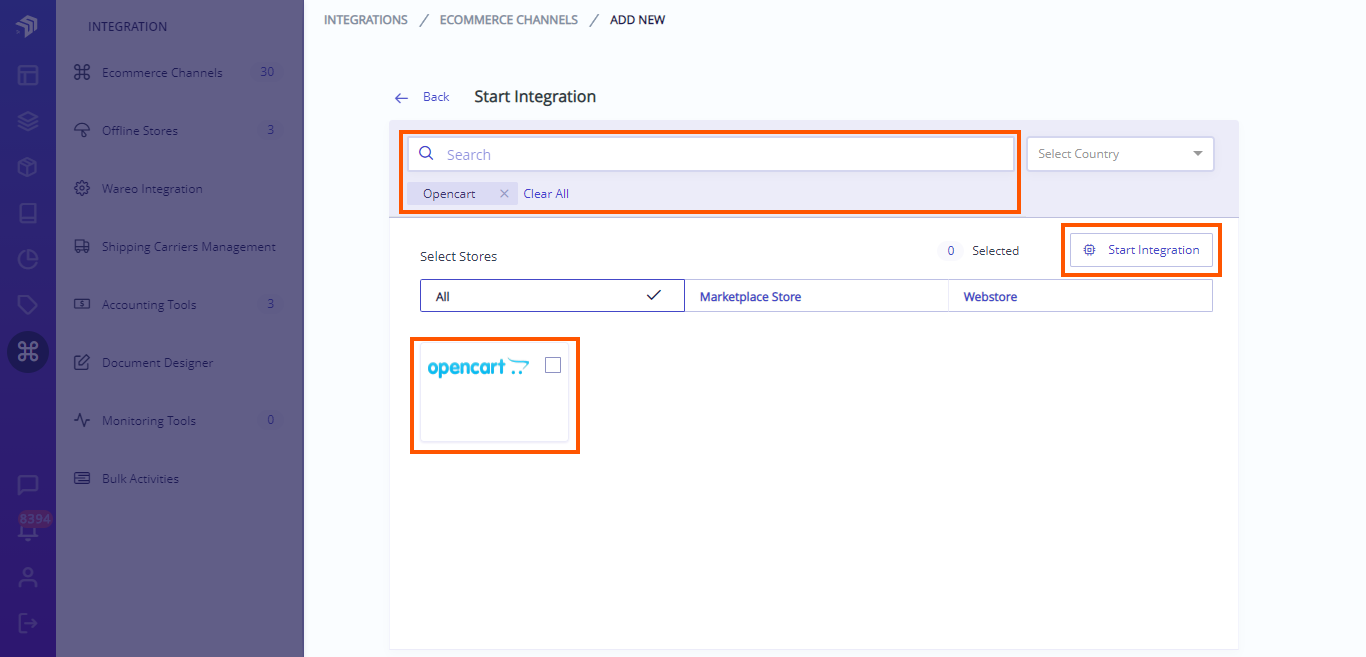The height and width of the screenshot is (657, 1366).
Task: Select the All stores tab
Action: tap(552, 296)
